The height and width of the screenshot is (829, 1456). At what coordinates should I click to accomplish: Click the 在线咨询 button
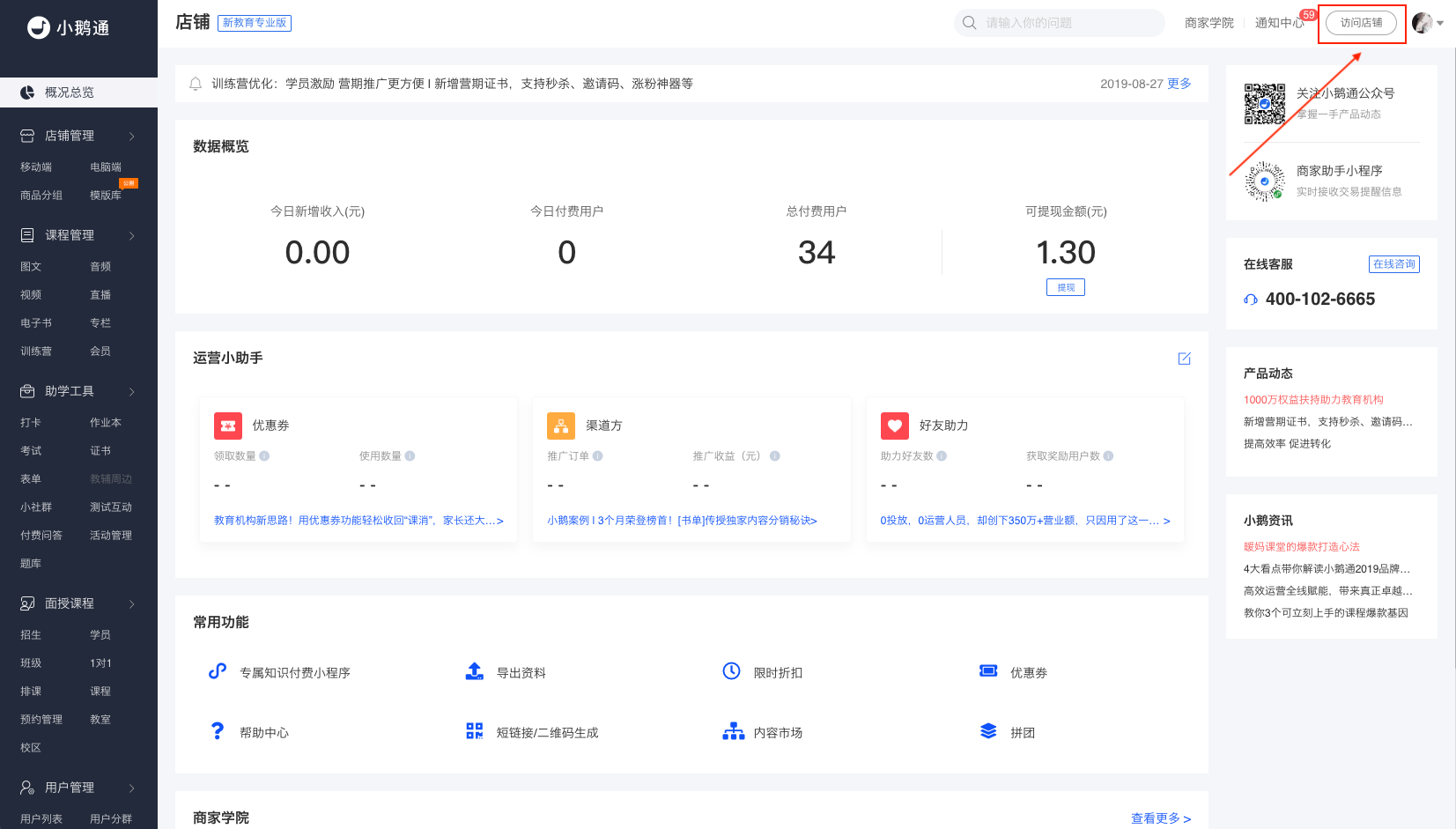coord(1394,264)
